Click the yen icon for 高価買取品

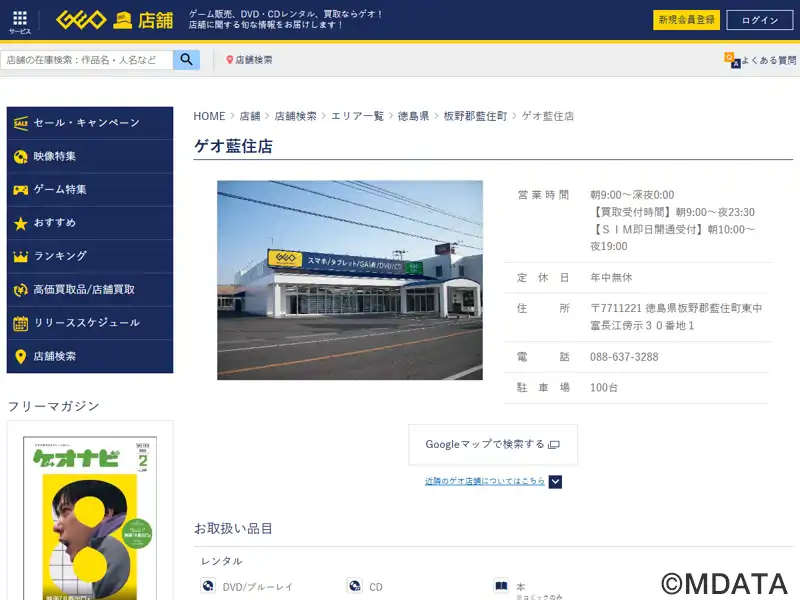tap(21, 290)
